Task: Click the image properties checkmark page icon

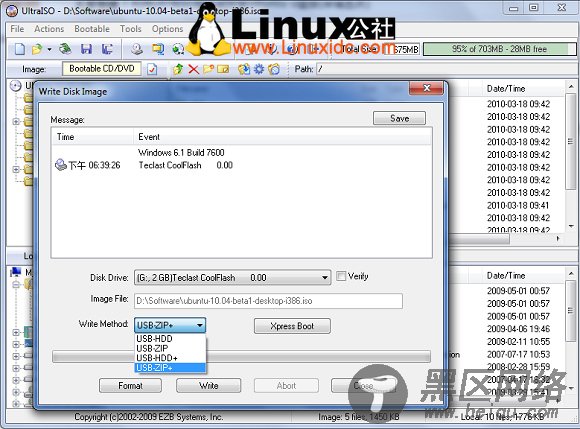Action: (152, 69)
